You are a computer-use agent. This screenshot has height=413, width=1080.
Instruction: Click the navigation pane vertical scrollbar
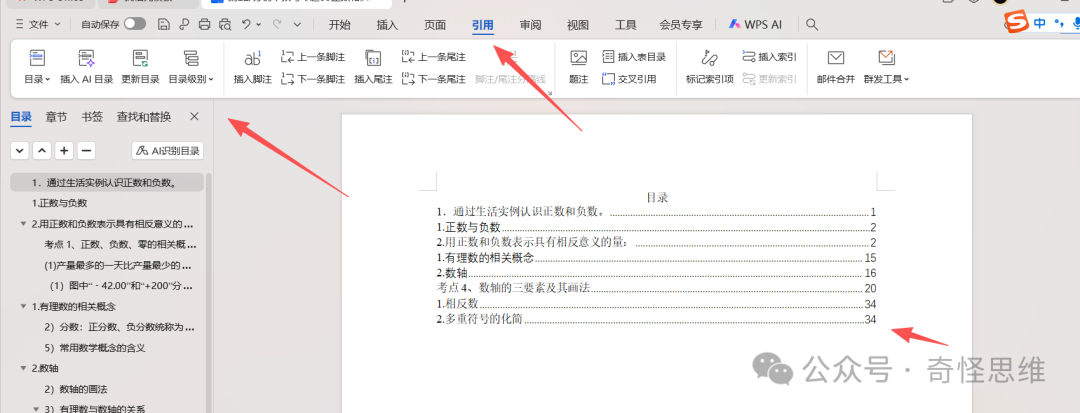[209, 293]
